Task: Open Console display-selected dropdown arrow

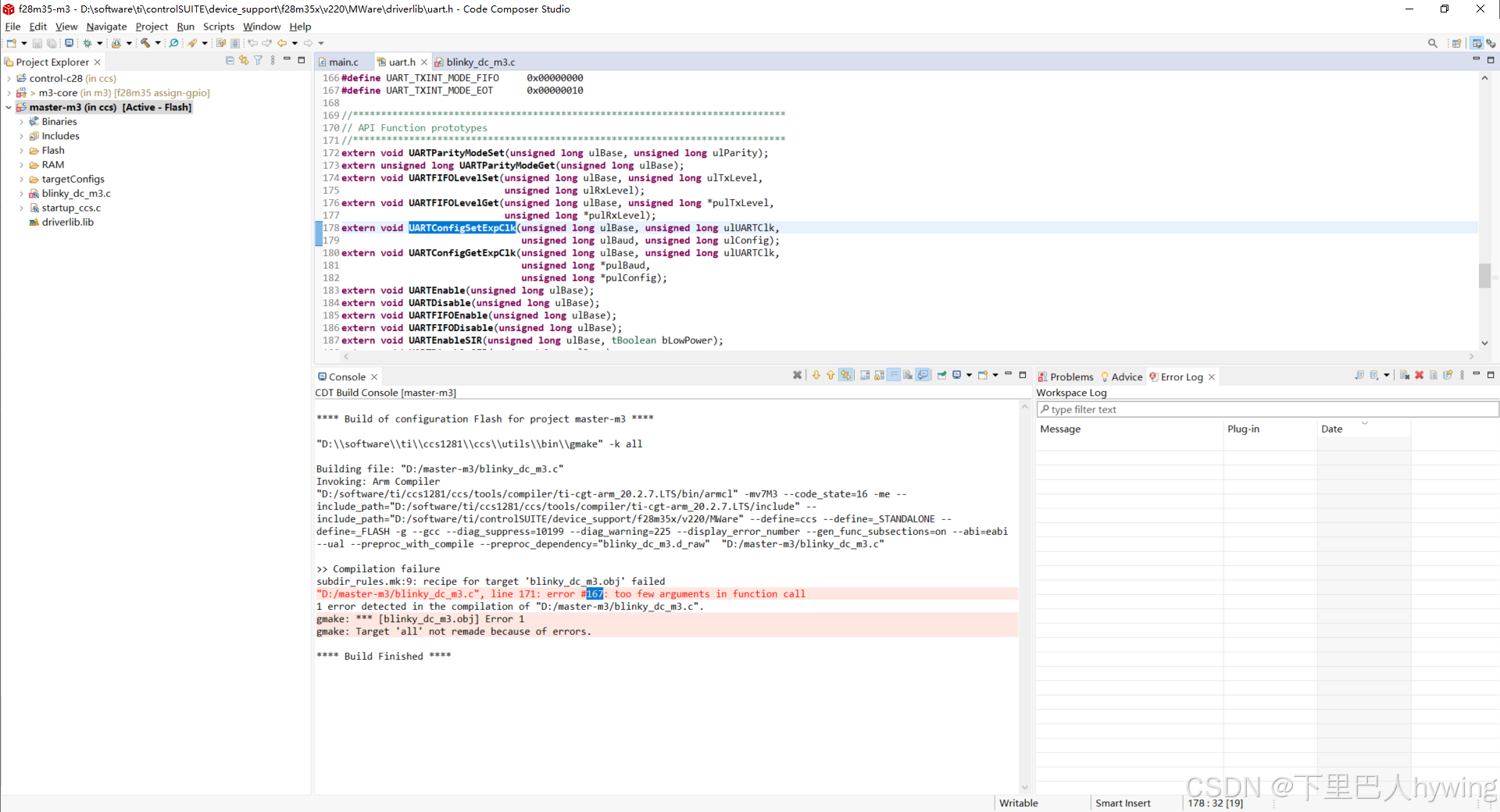Action: click(970, 375)
